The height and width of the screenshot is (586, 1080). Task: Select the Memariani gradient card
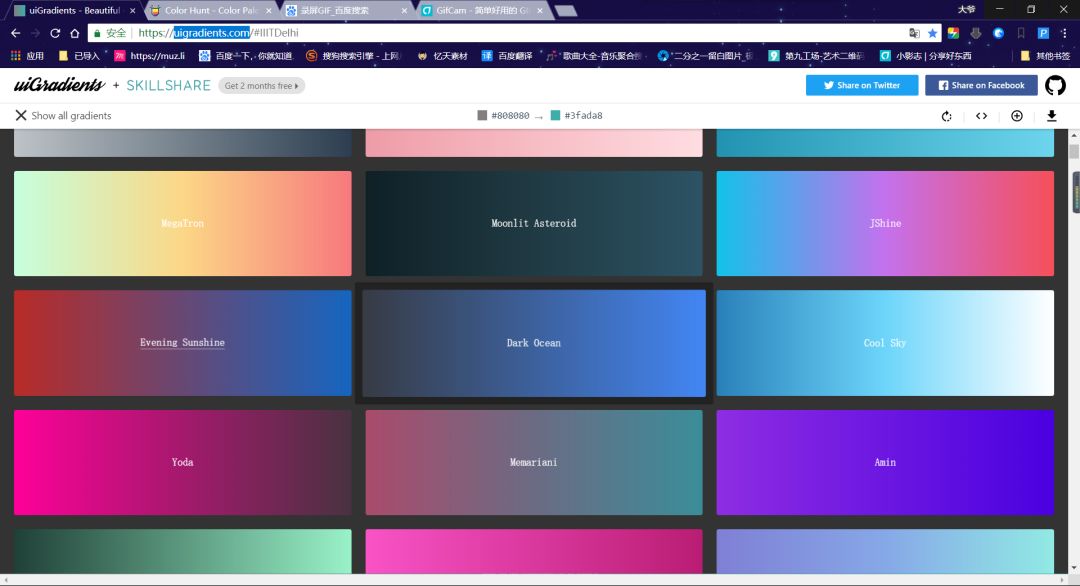click(534, 462)
